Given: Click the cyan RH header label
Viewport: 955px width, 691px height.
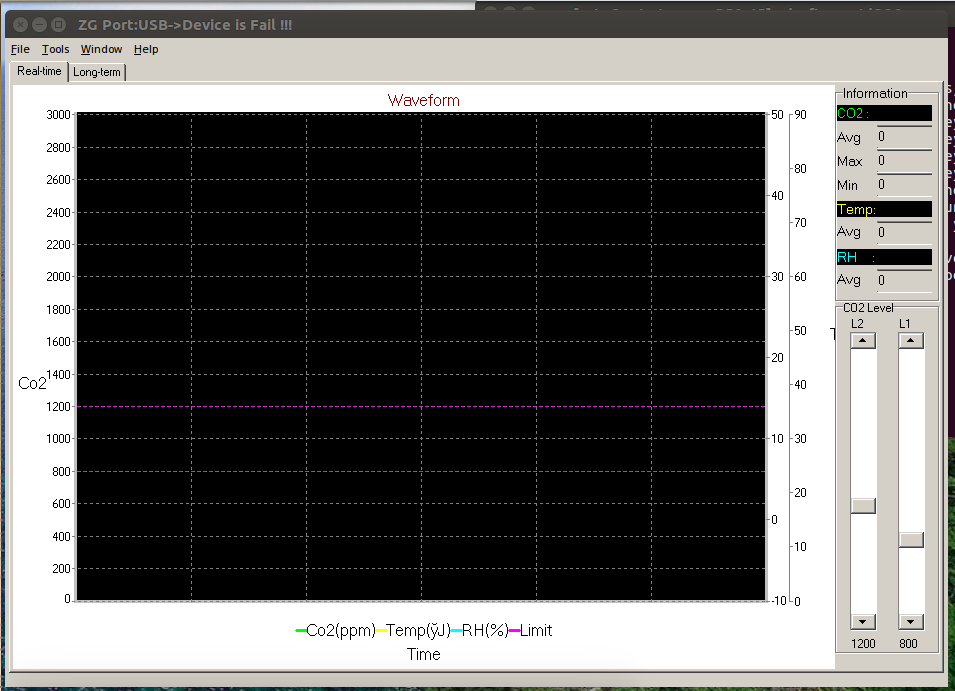Looking at the screenshot, I should (x=884, y=257).
